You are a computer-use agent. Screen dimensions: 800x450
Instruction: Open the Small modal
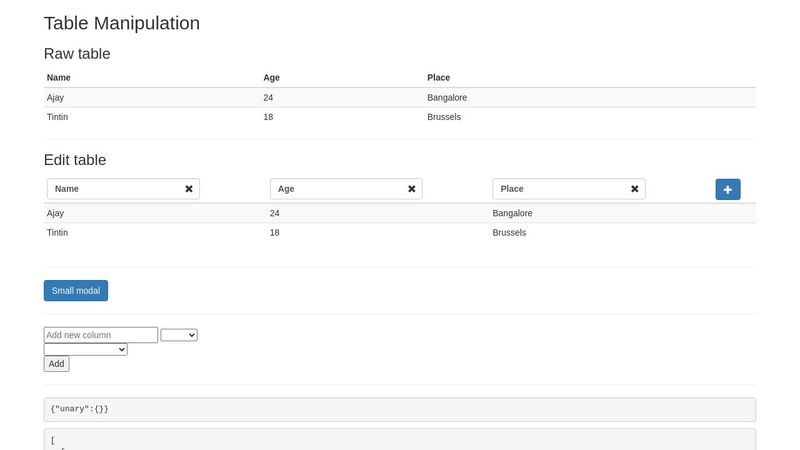pyautogui.click(x=76, y=290)
